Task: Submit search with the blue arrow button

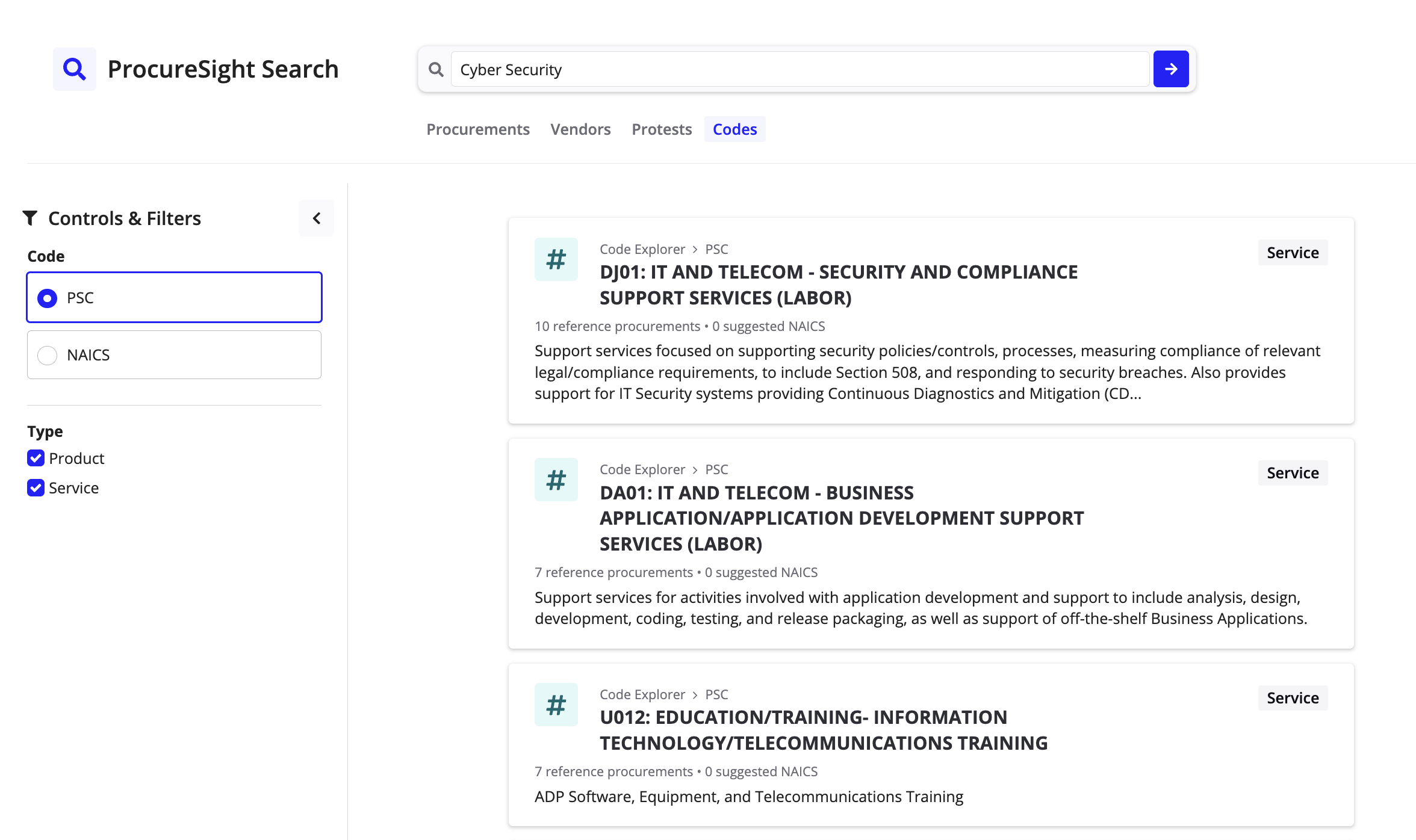Action: coord(1170,69)
